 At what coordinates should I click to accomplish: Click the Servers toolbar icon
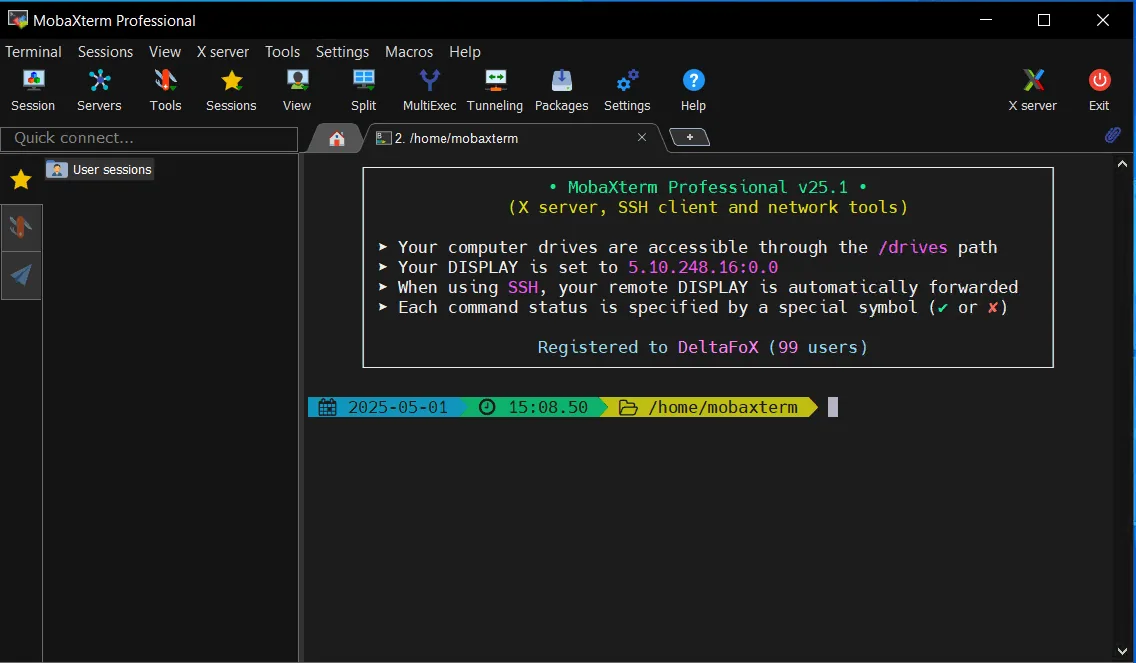tap(99, 90)
